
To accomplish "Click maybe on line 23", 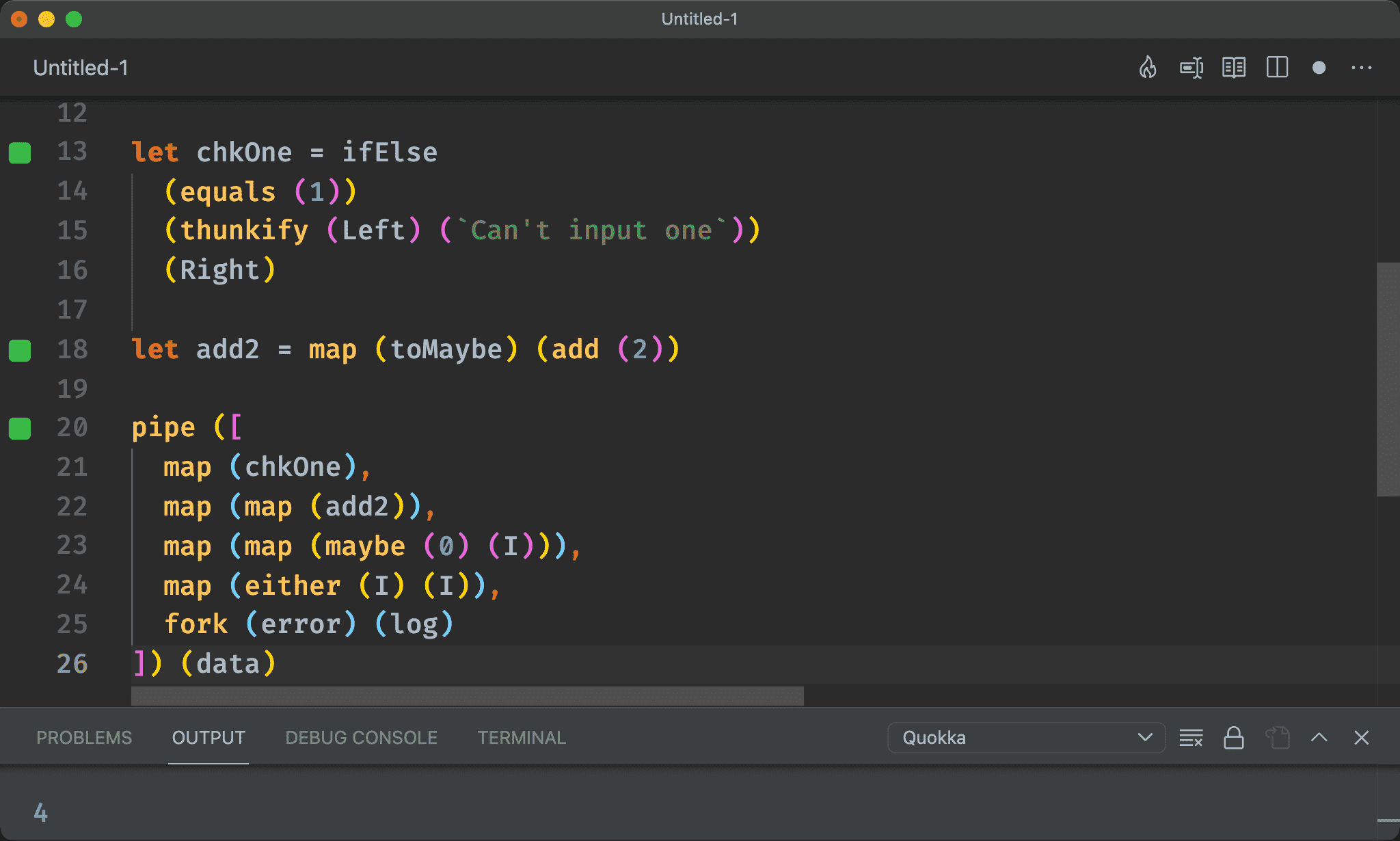I will pos(365,546).
